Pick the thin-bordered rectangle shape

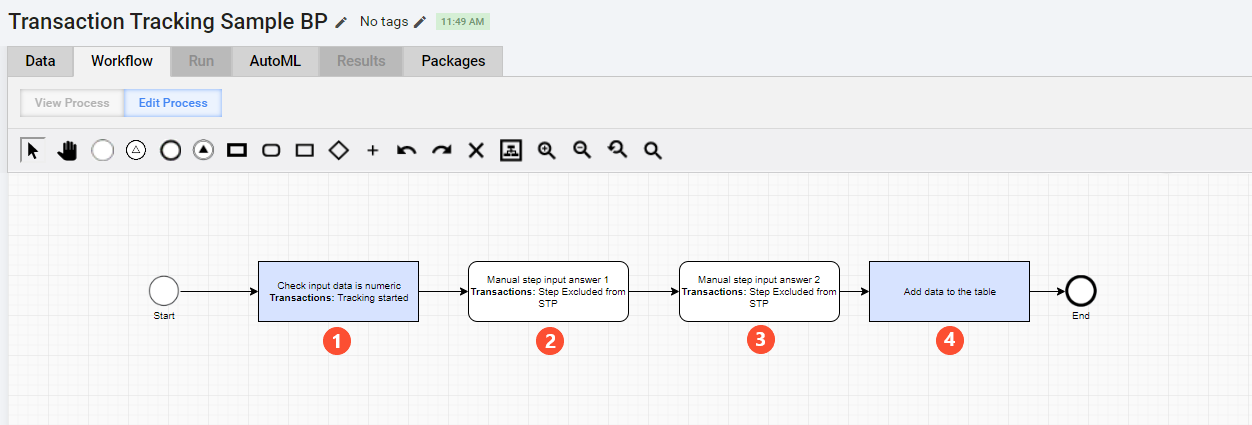click(305, 150)
